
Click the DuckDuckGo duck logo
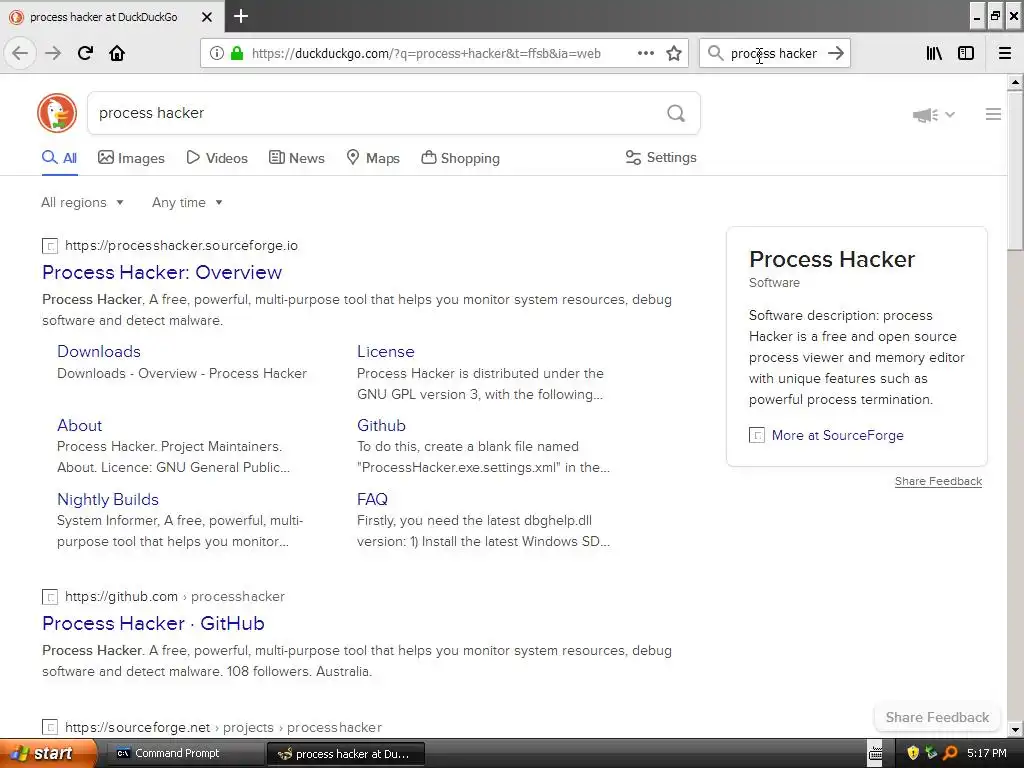point(57,113)
